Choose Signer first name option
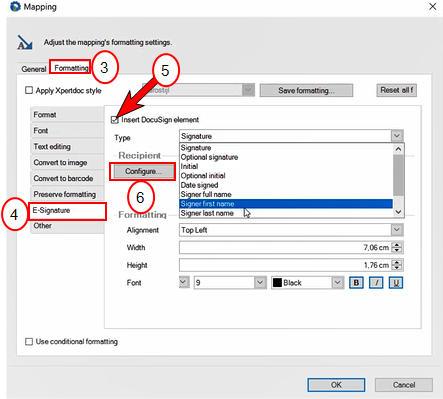 286,204
